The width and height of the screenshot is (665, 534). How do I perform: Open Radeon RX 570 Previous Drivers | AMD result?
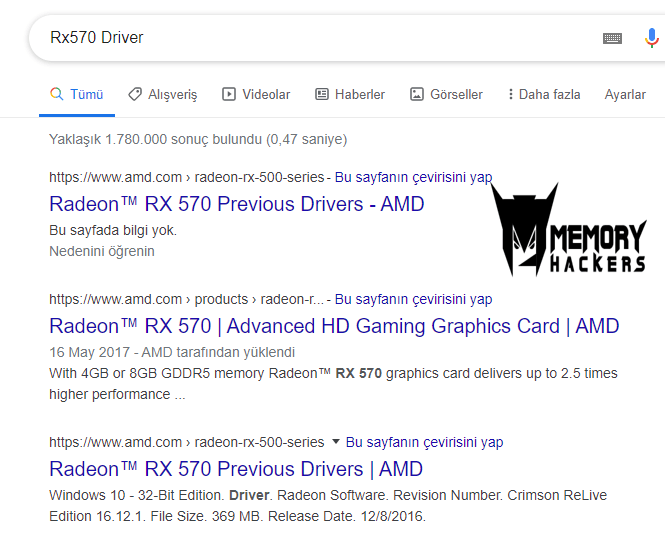pos(236,469)
